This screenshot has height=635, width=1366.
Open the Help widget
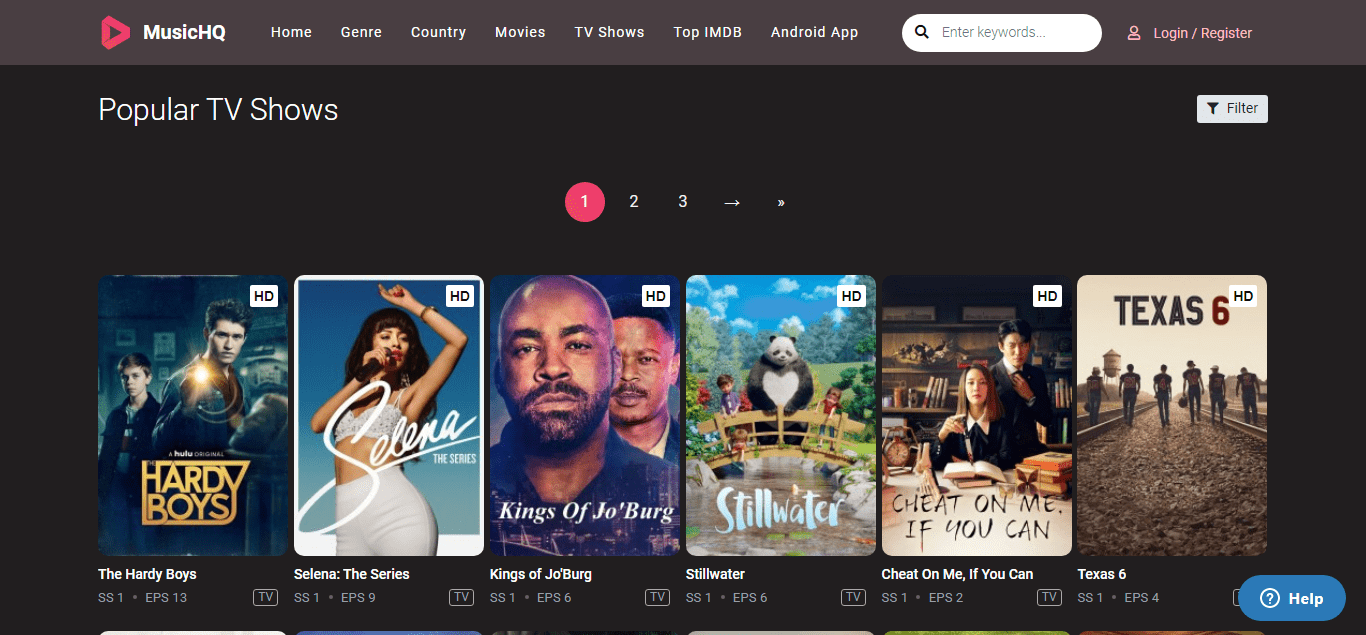click(1292, 599)
